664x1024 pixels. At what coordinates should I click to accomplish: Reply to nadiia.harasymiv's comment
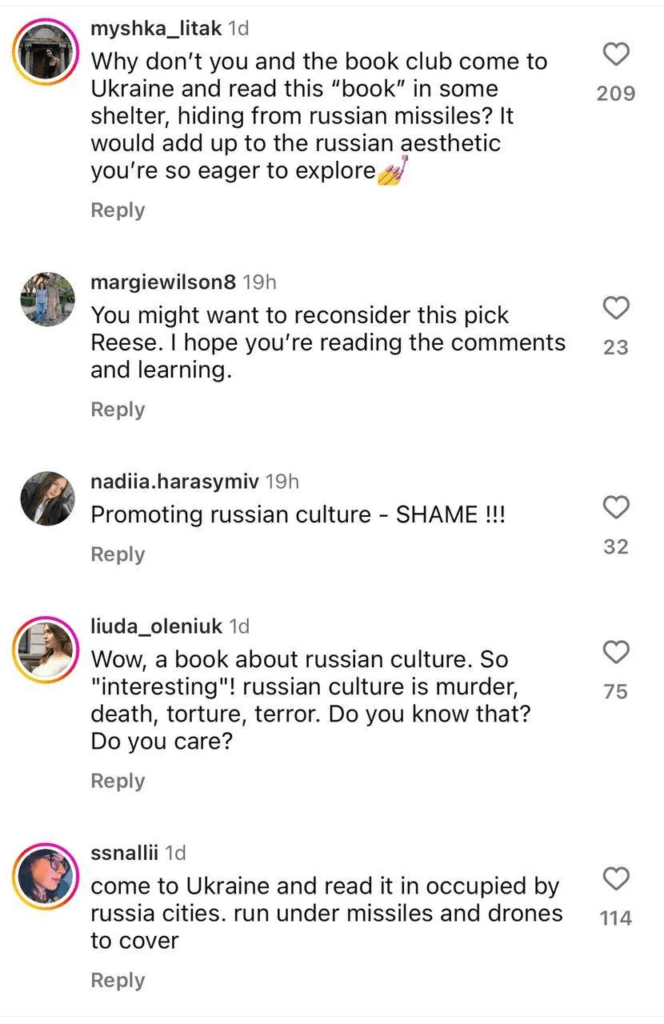pos(118,554)
